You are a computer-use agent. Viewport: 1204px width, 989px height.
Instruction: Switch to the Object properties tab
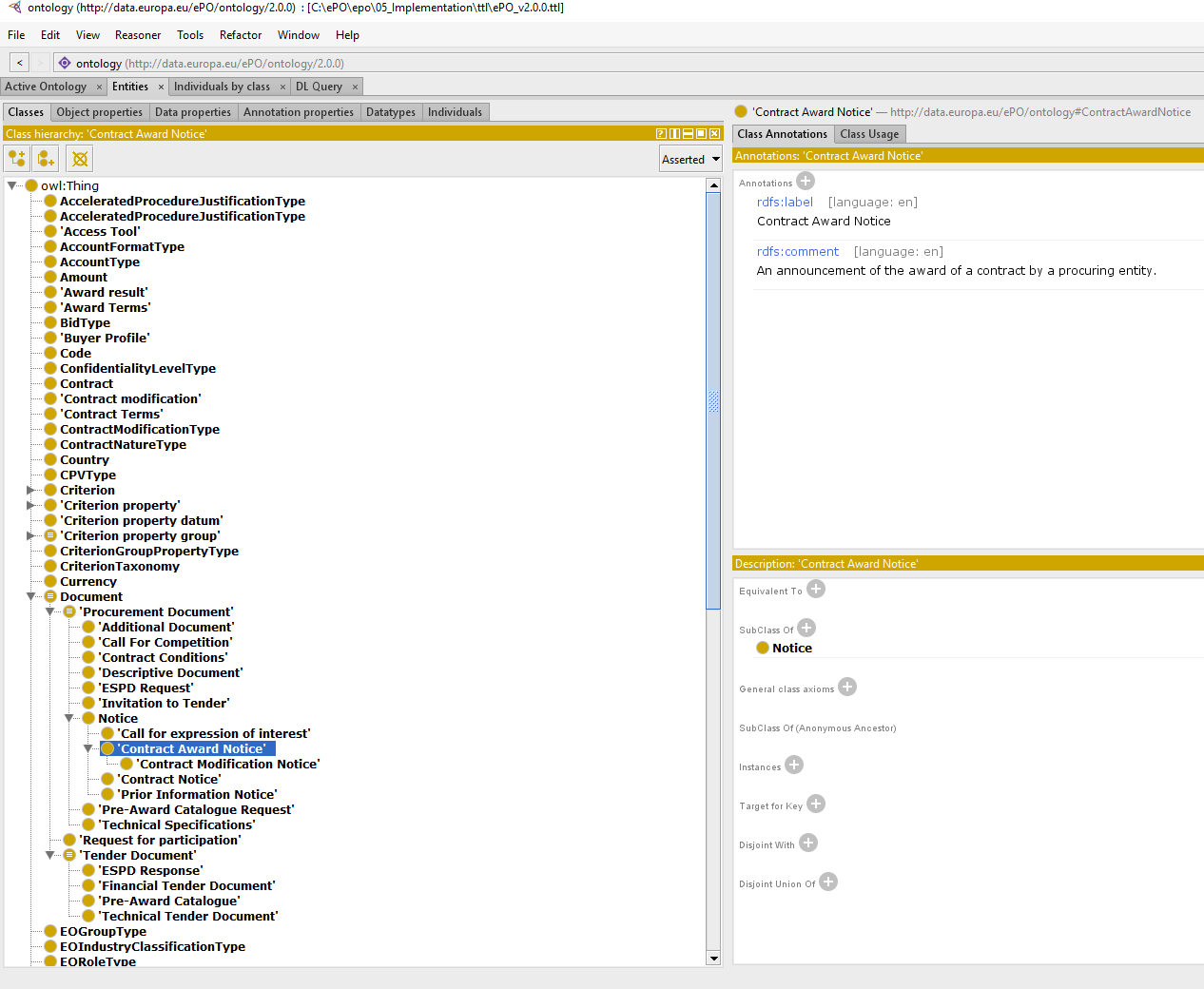click(100, 112)
